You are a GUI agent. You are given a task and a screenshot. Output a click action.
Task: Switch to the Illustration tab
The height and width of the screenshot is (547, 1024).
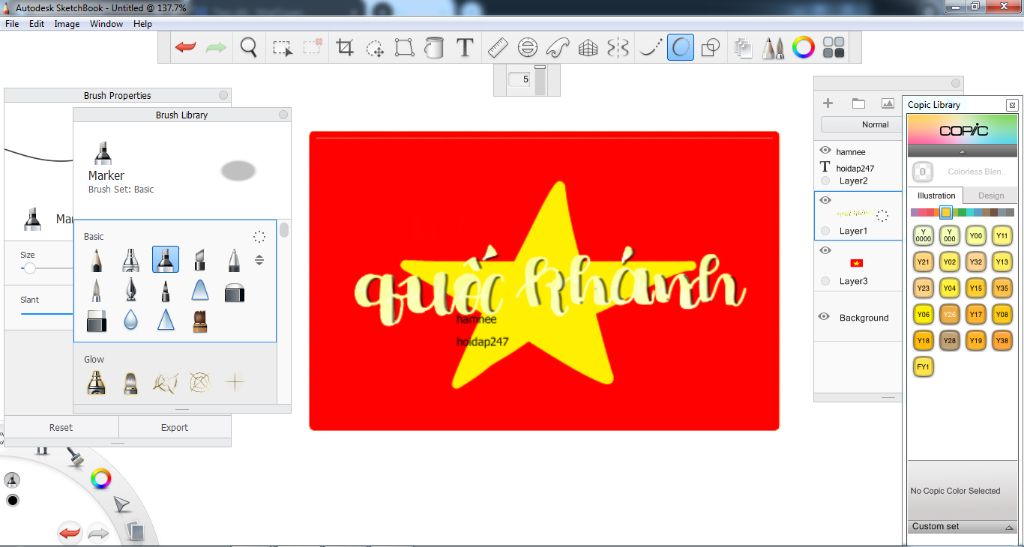point(935,195)
